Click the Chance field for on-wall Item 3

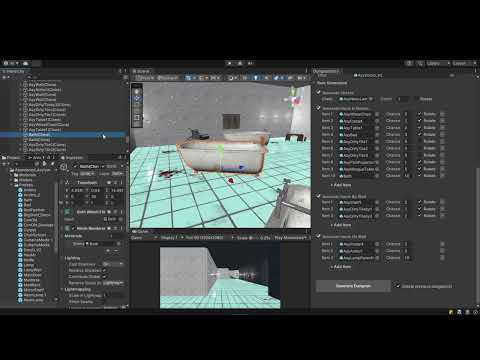pos(407,258)
